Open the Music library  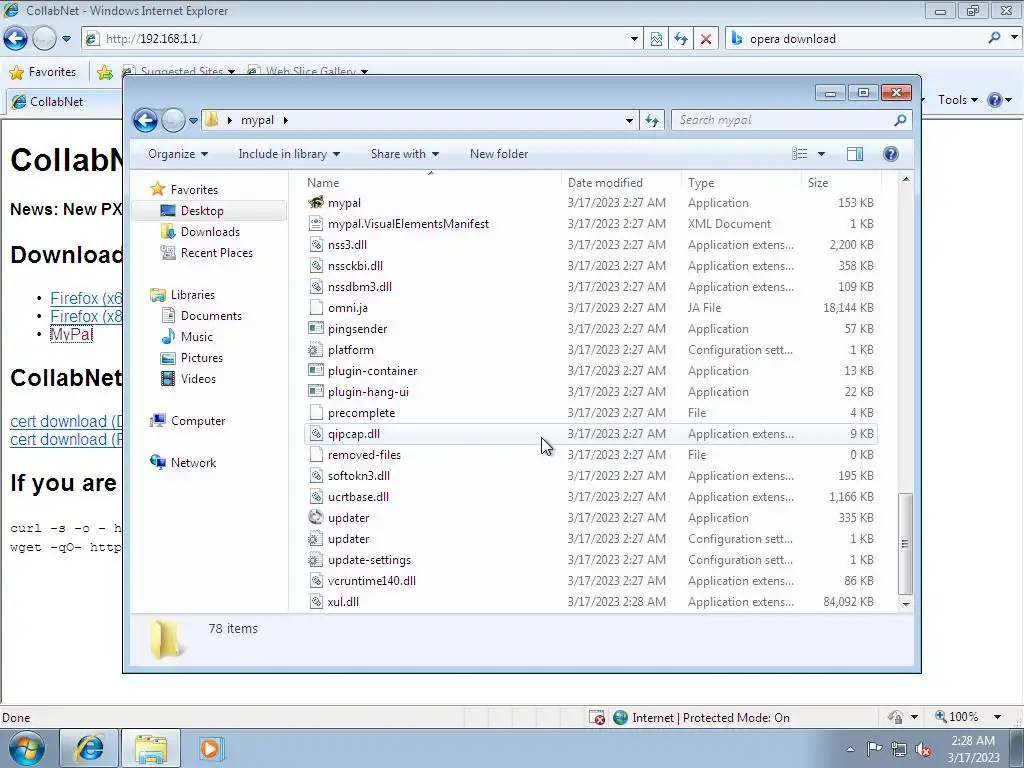pyautogui.click(x=197, y=337)
